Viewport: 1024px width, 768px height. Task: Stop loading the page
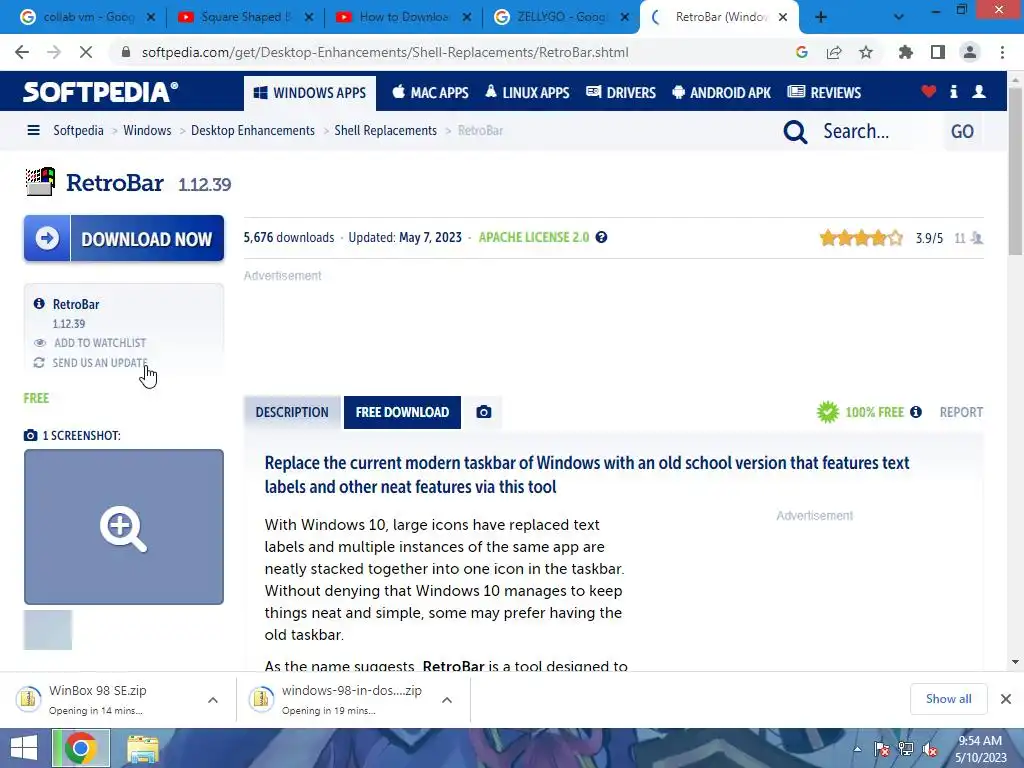coord(86,52)
